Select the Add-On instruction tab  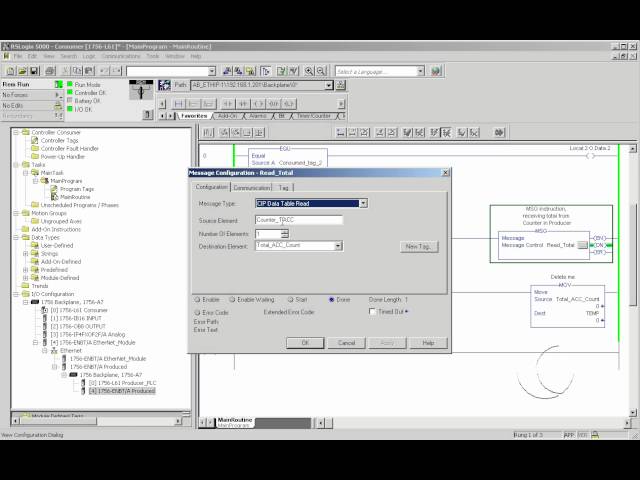(x=227, y=116)
